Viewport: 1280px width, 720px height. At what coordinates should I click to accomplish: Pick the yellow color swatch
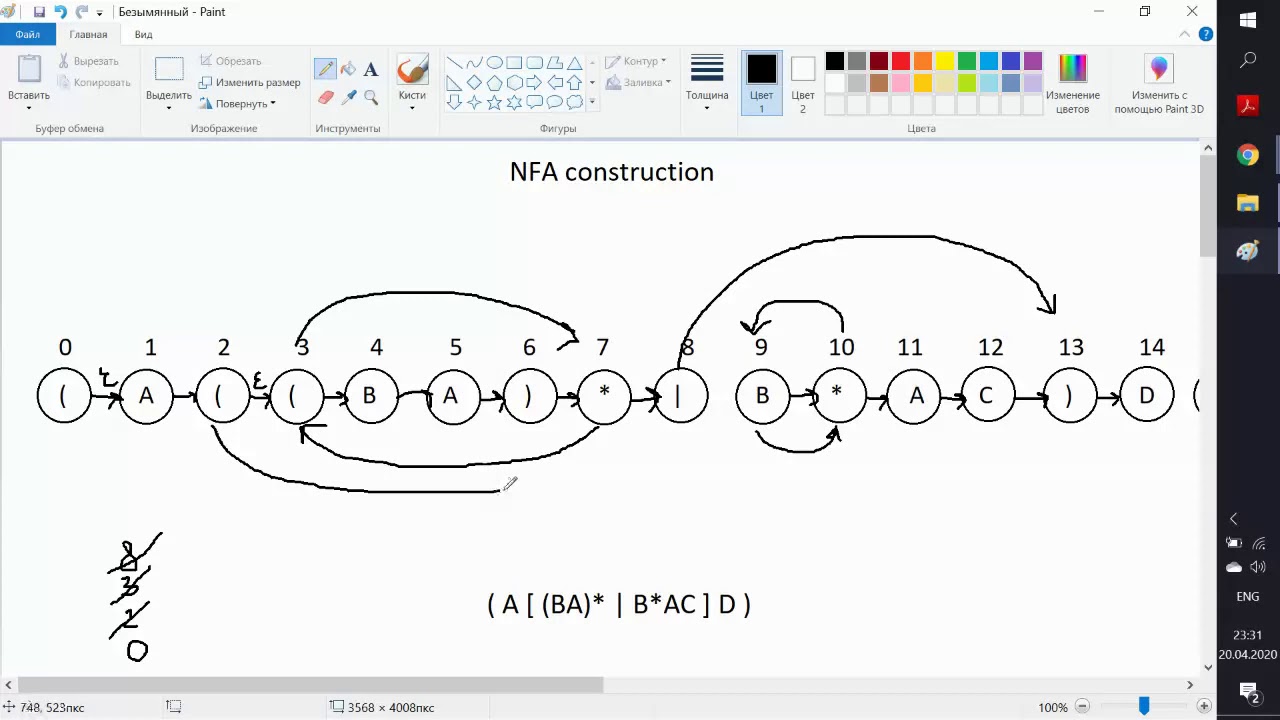coord(944,61)
